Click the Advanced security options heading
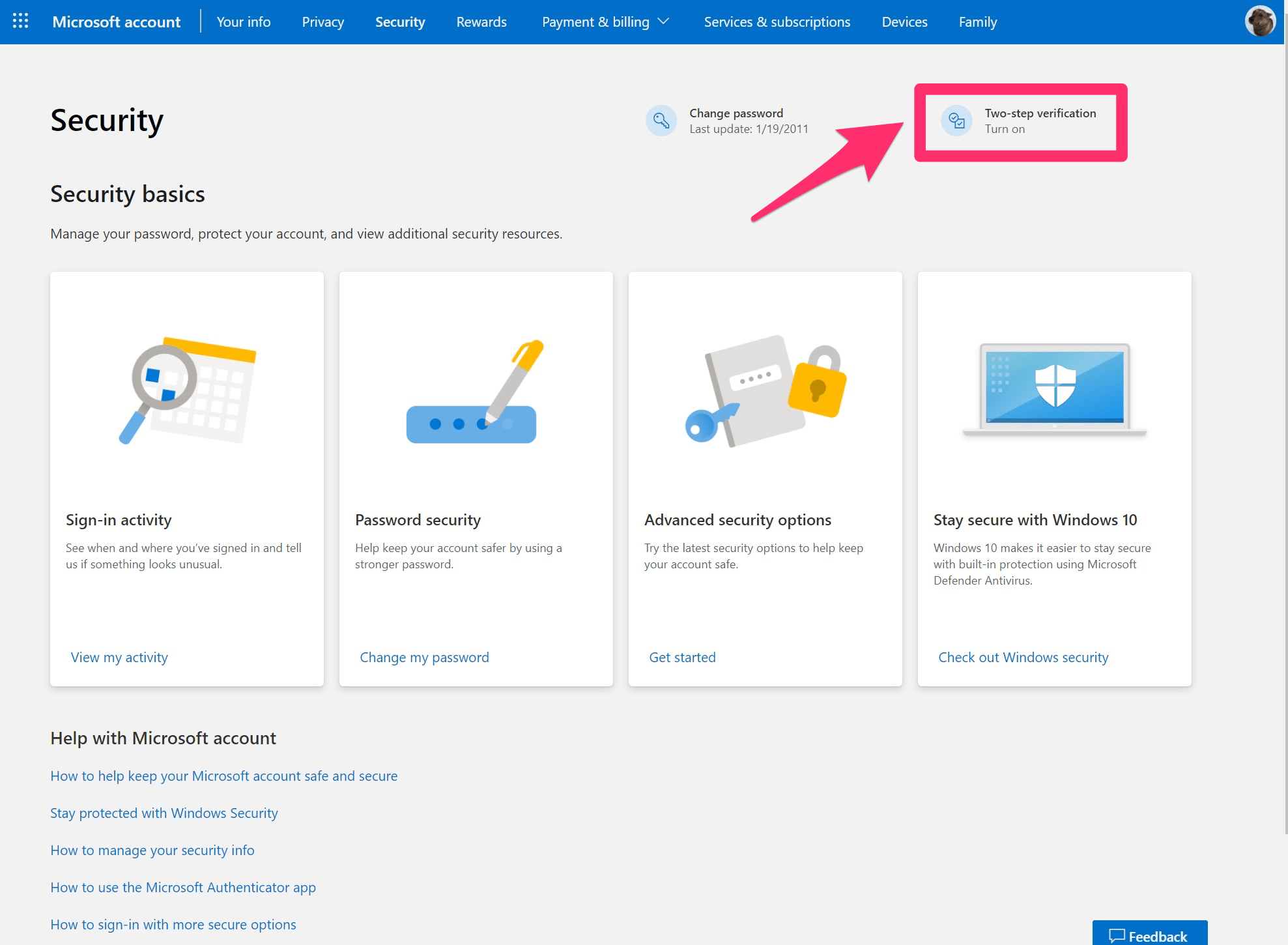This screenshot has height=945, width=1288. pos(737,519)
